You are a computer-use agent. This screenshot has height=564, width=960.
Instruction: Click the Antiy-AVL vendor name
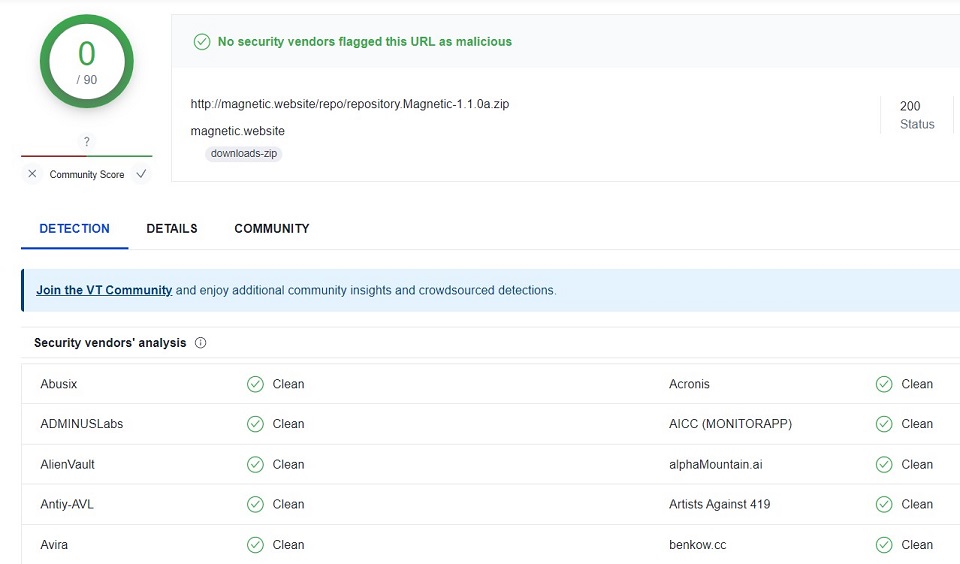(67, 504)
